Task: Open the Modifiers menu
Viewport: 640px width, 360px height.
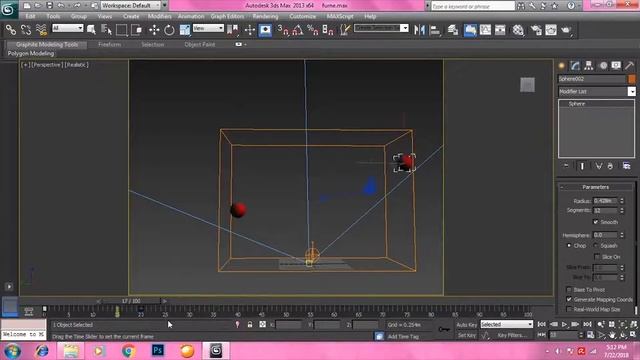Action: pyautogui.click(x=159, y=16)
